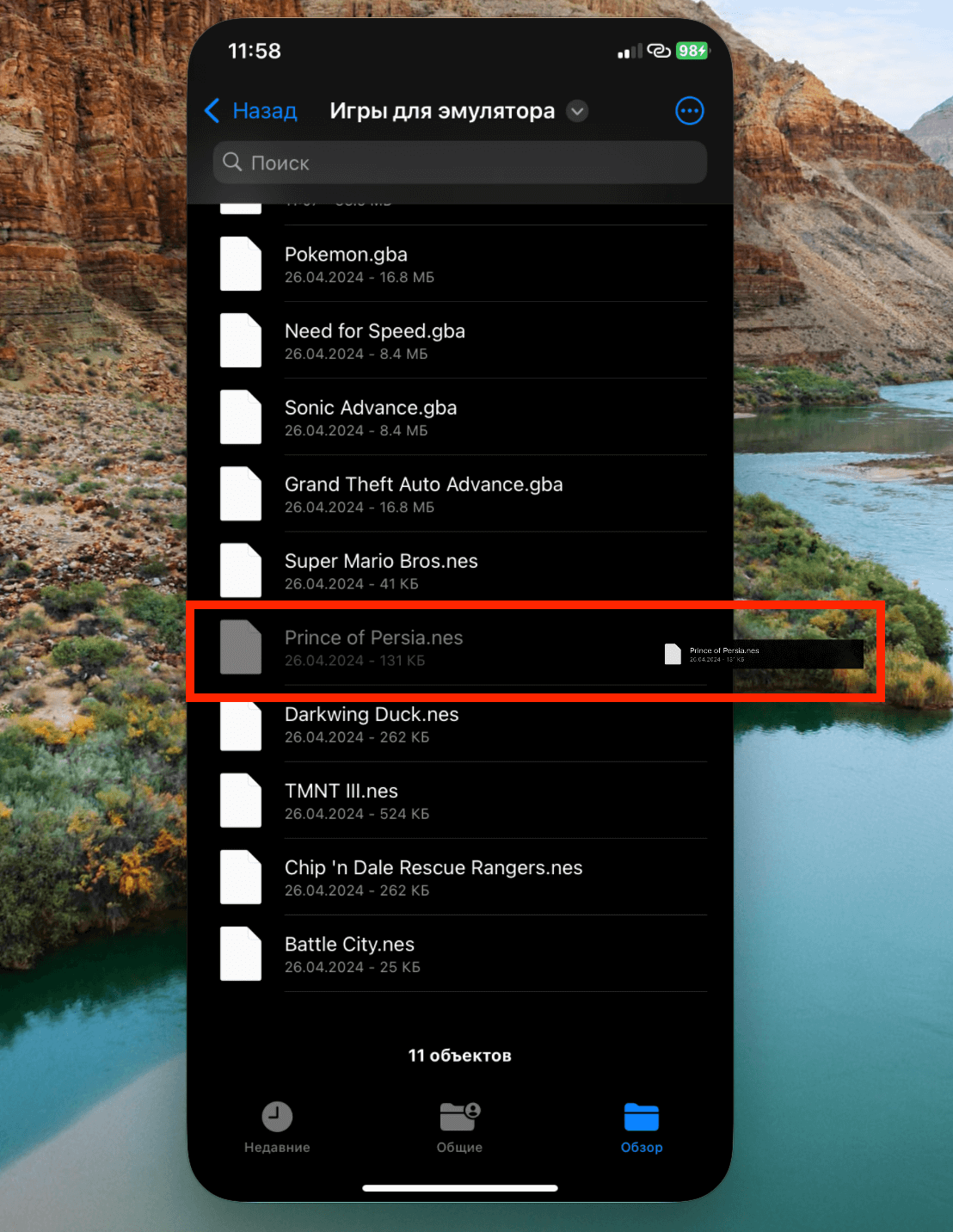Viewport: 953px width, 1232px height.
Task: Select the Обзор browse tab
Action: click(x=642, y=1127)
